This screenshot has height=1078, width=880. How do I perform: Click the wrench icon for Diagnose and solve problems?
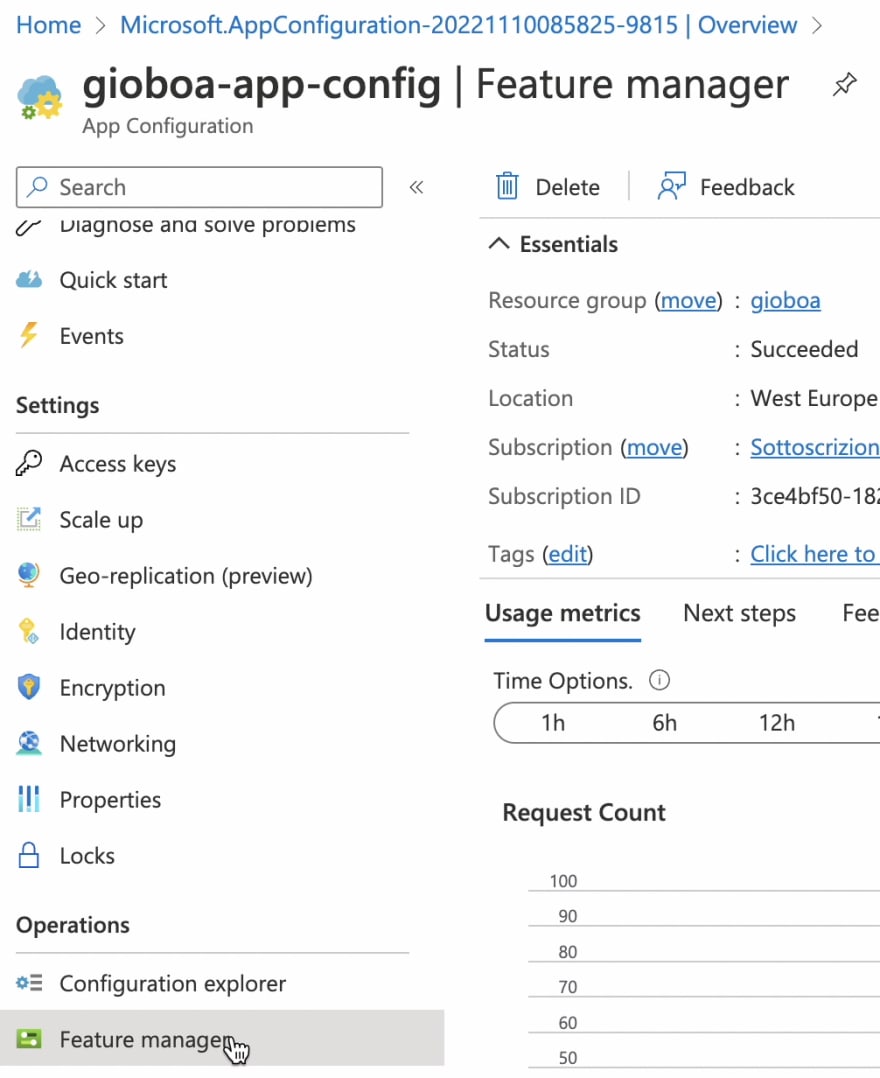[x=29, y=227]
